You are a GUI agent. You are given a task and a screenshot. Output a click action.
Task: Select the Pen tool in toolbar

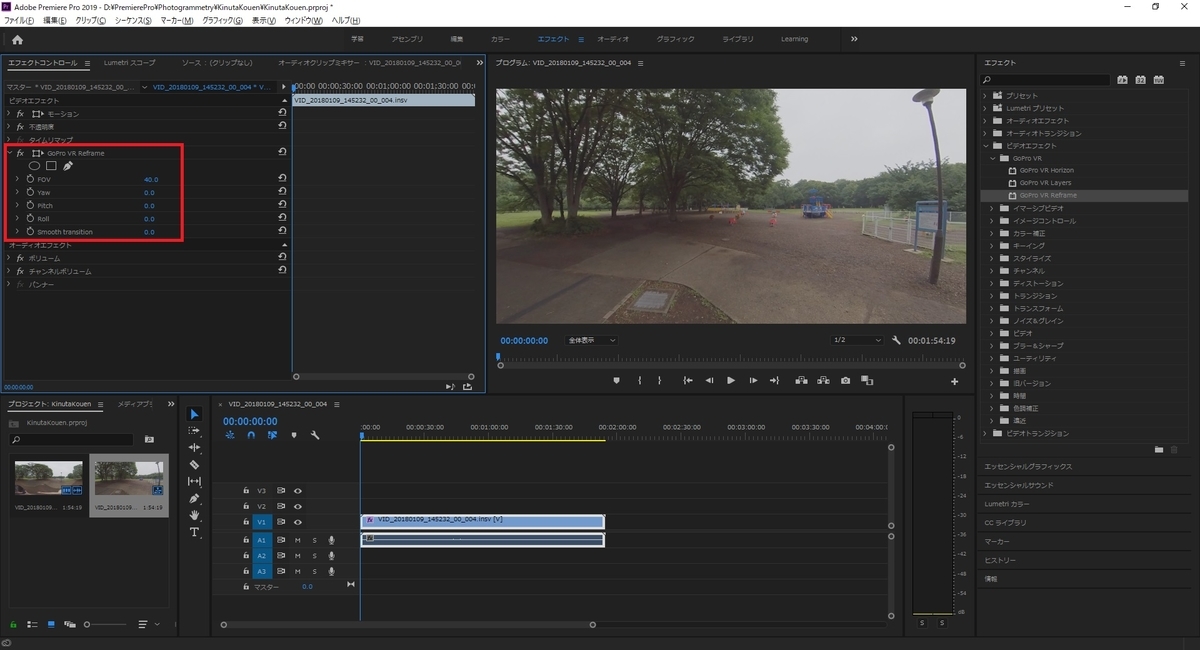(194, 498)
